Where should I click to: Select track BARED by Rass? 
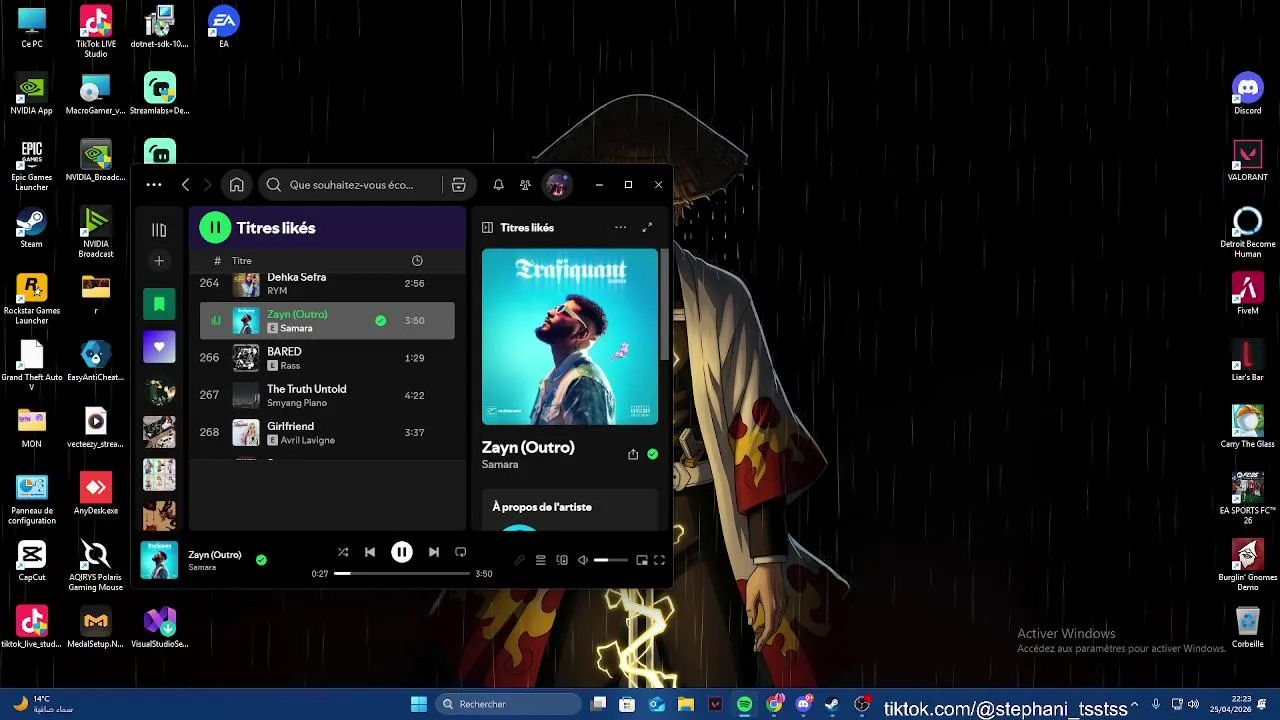coord(327,358)
